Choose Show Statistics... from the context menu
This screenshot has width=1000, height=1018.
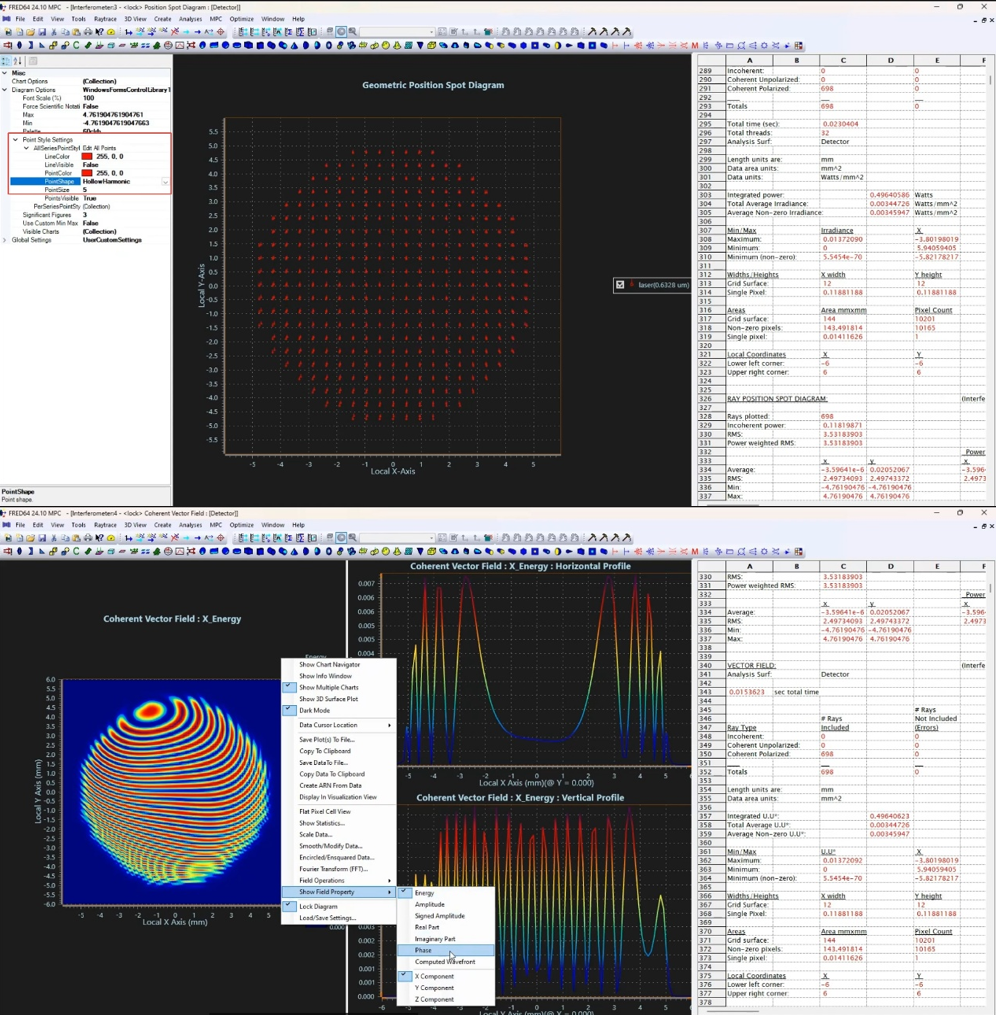coord(321,823)
